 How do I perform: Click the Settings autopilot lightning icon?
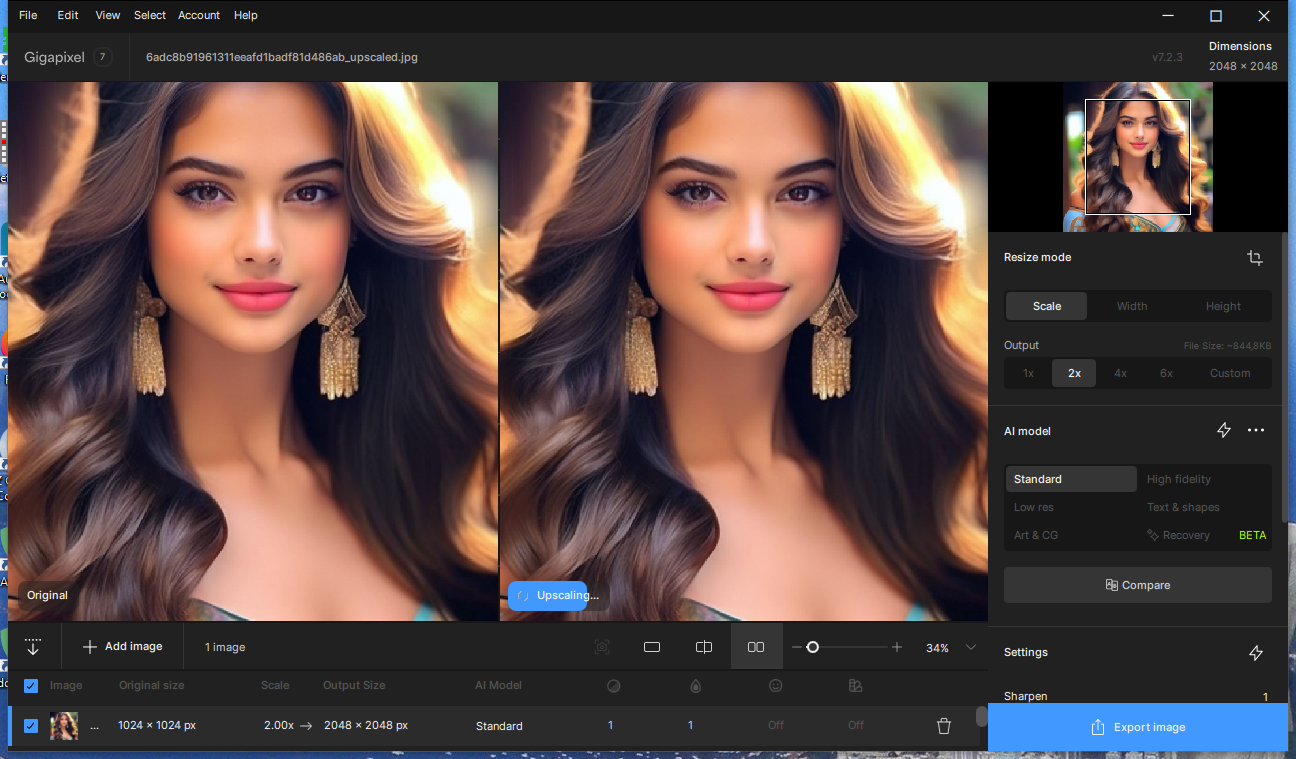(x=1256, y=652)
